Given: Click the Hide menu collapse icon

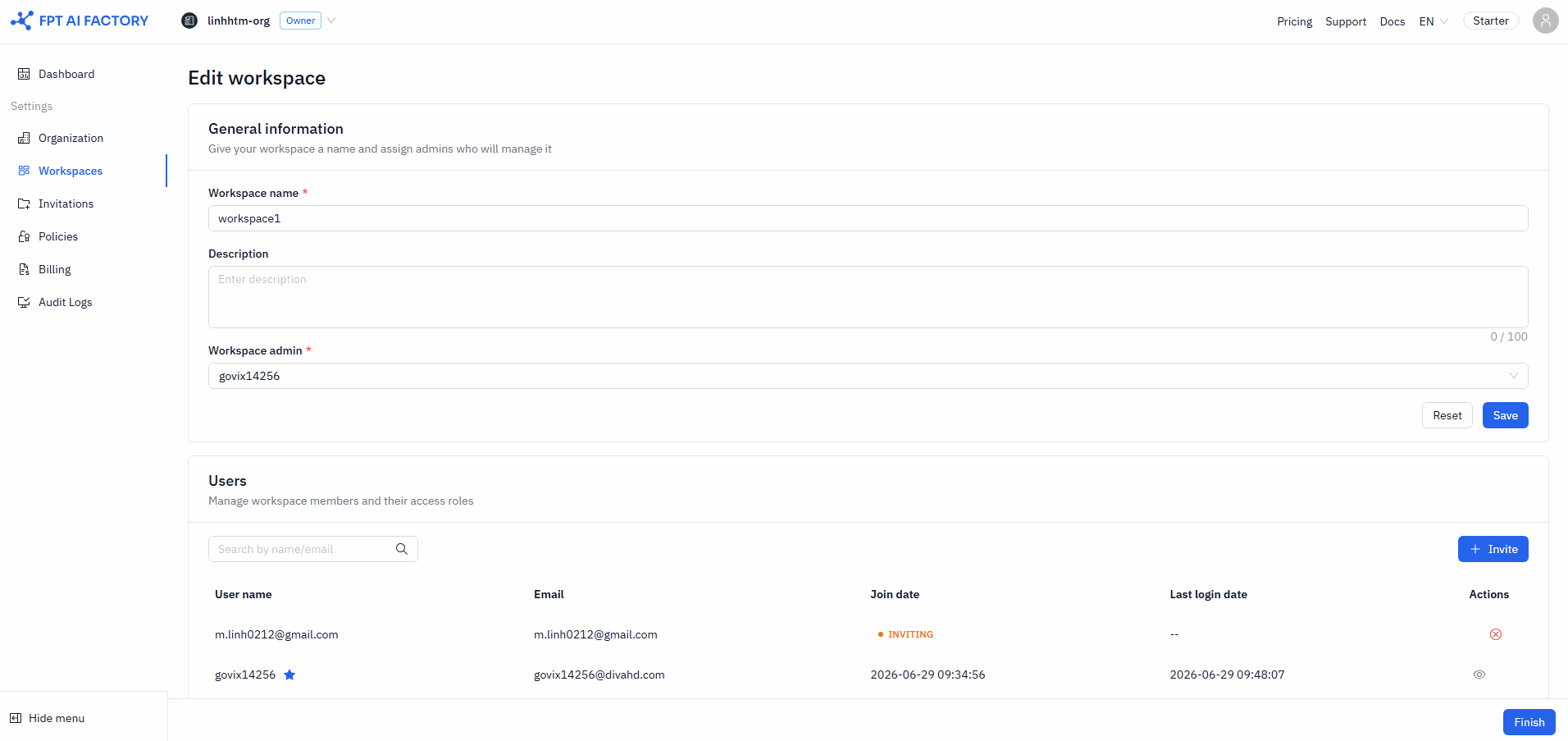Looking at the screenshot, I should (x=16, y=718).
